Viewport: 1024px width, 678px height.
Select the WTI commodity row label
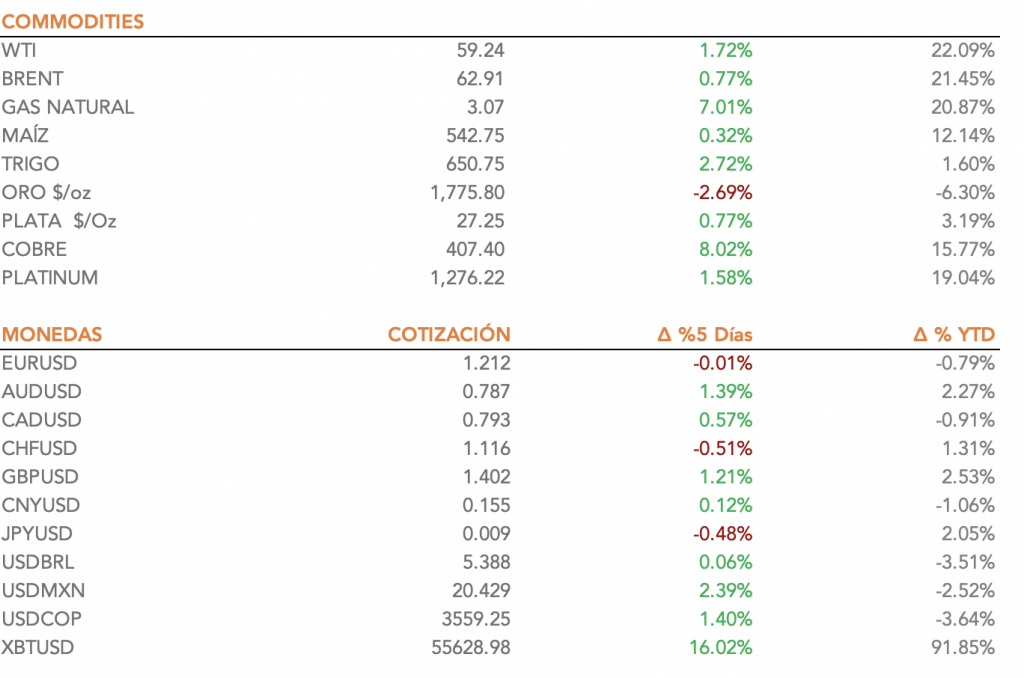pos(20,50)
